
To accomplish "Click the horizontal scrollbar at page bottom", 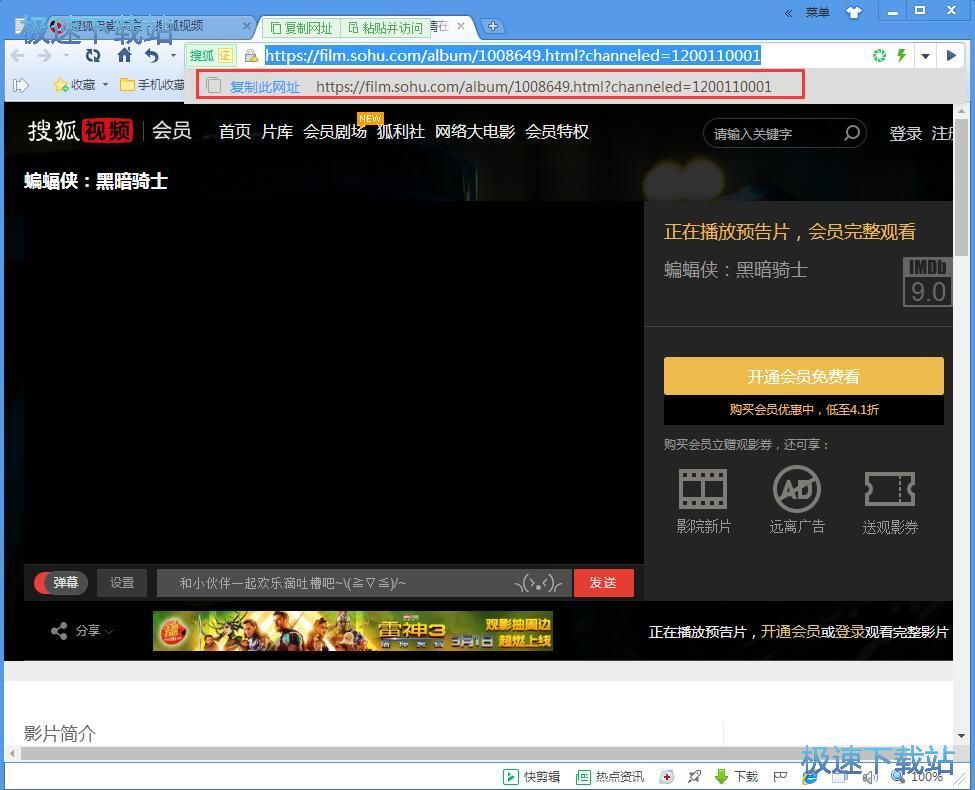I will pyautogui.click(x=488, y=754).
